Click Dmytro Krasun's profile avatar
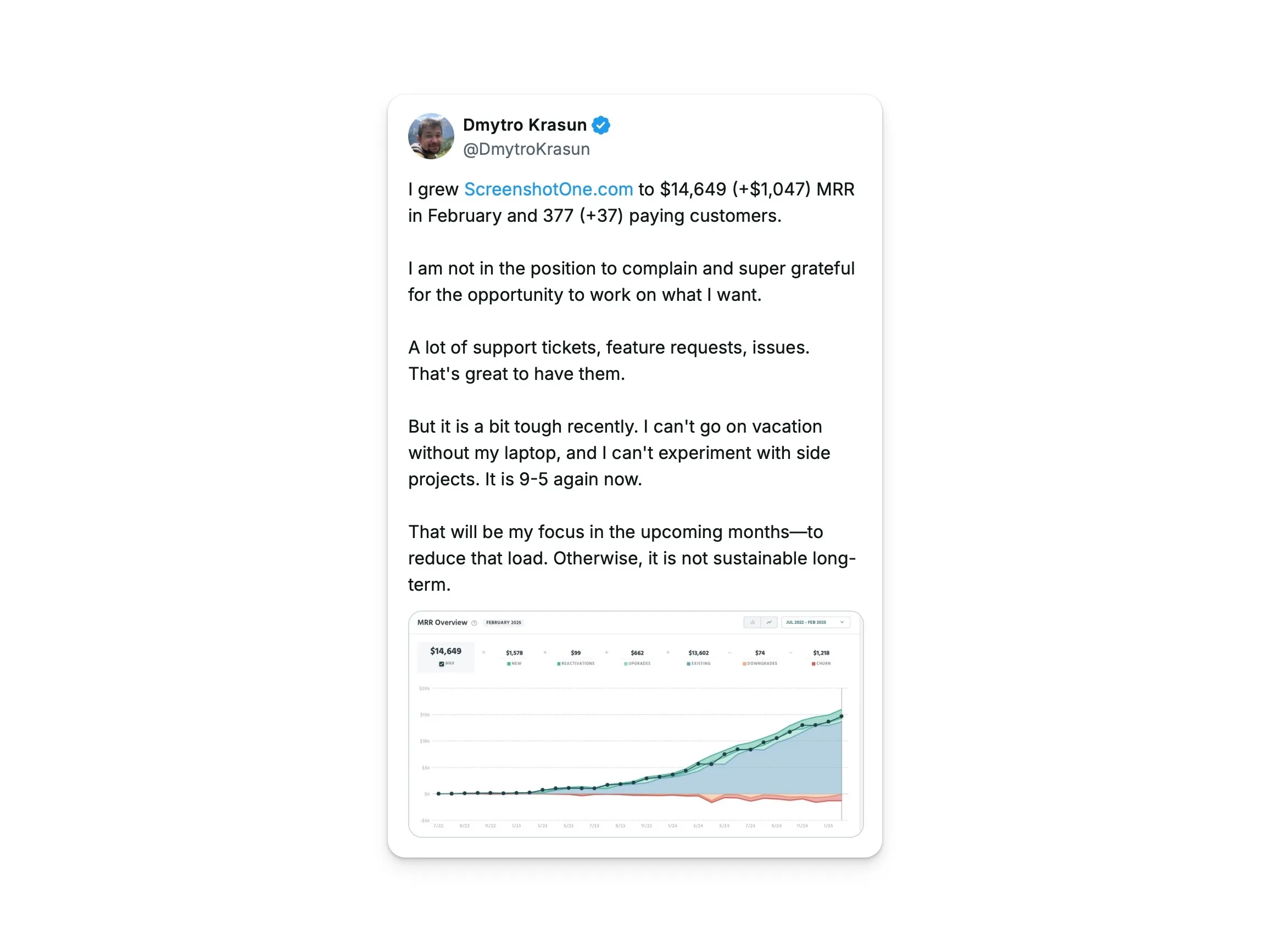Screen dimensions: 1270x952 (x=431, y=136)
